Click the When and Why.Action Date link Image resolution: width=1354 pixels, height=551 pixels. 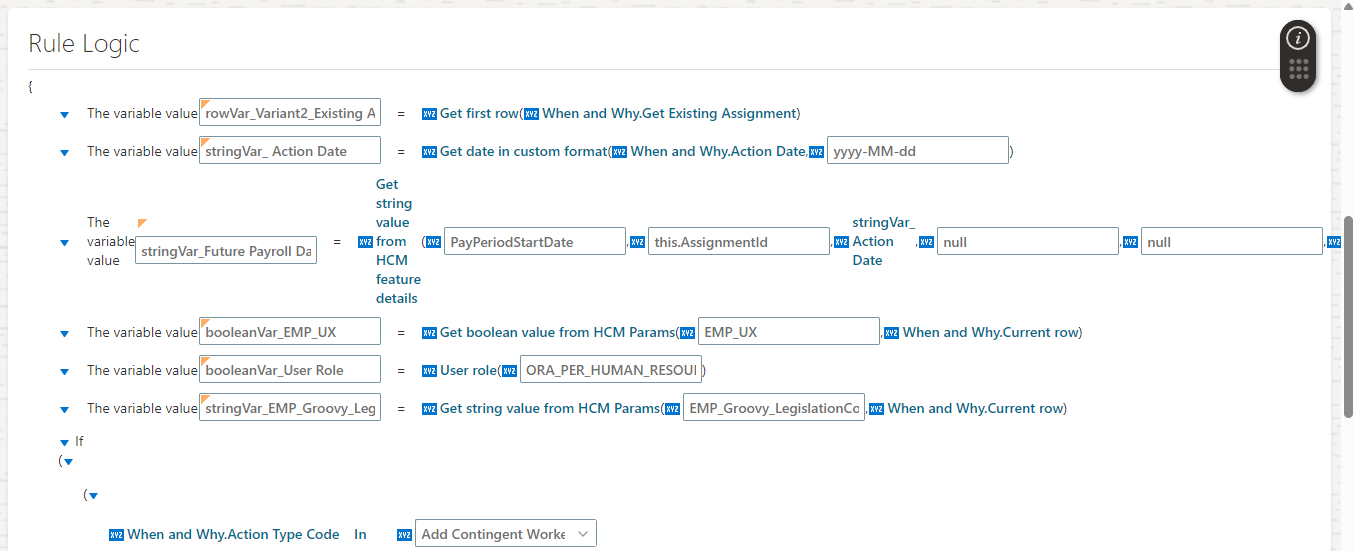coord(717,151)
